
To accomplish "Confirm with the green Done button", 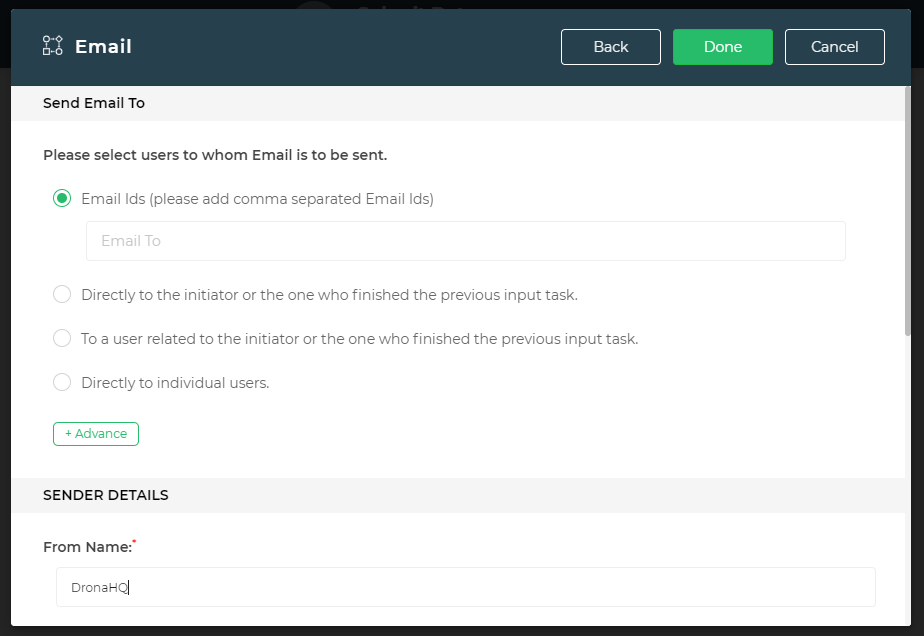I will [722, 47].
